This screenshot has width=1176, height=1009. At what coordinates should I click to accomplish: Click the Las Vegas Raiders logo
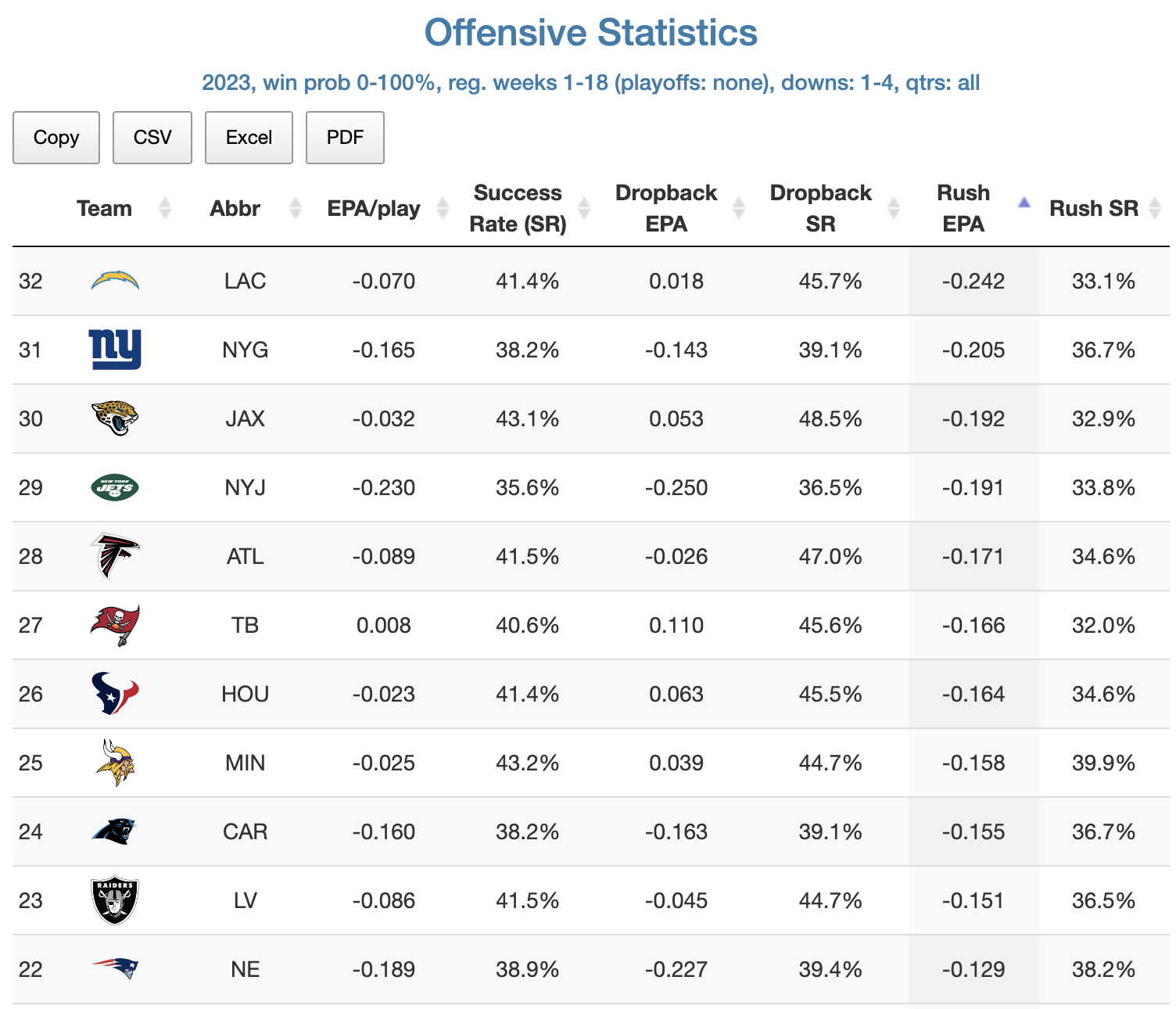[115, 900]
